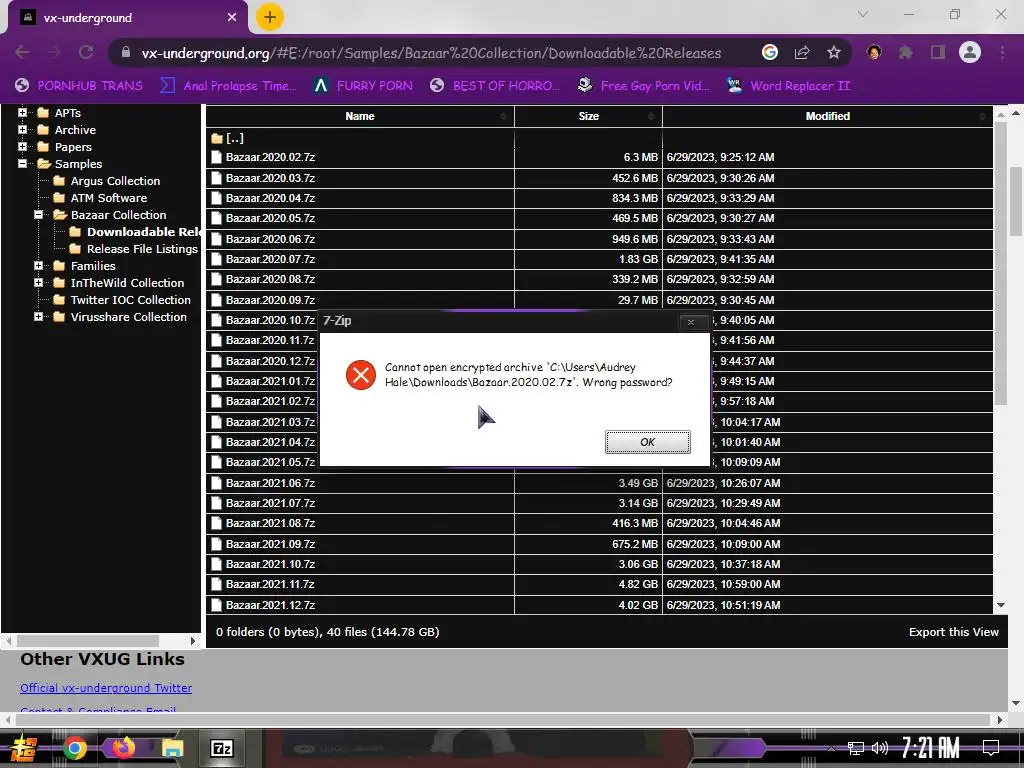Open Chrome from the taskbar

point(74,748)
